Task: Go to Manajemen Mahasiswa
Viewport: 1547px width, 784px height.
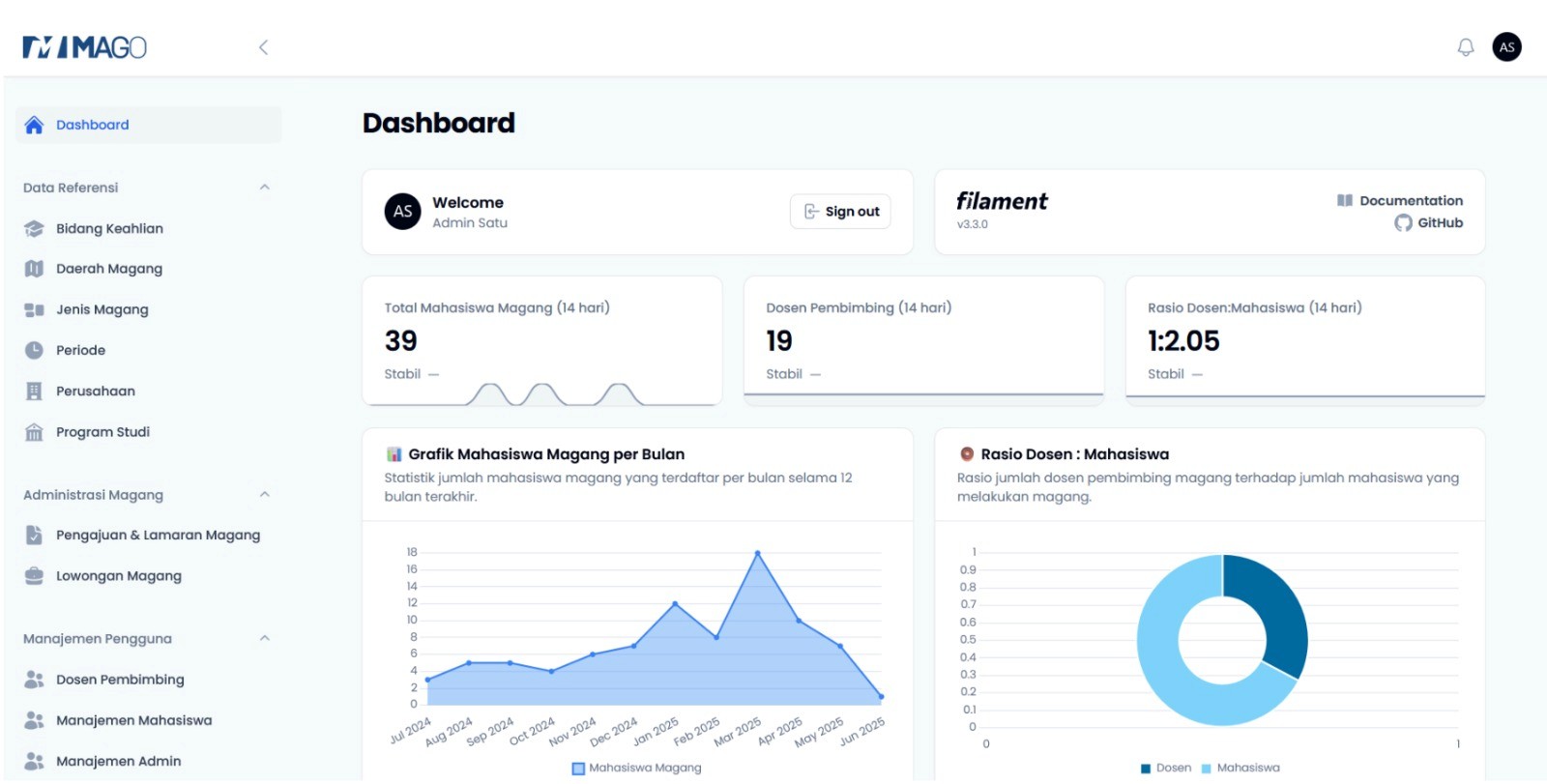Action: tap(149, 720)
